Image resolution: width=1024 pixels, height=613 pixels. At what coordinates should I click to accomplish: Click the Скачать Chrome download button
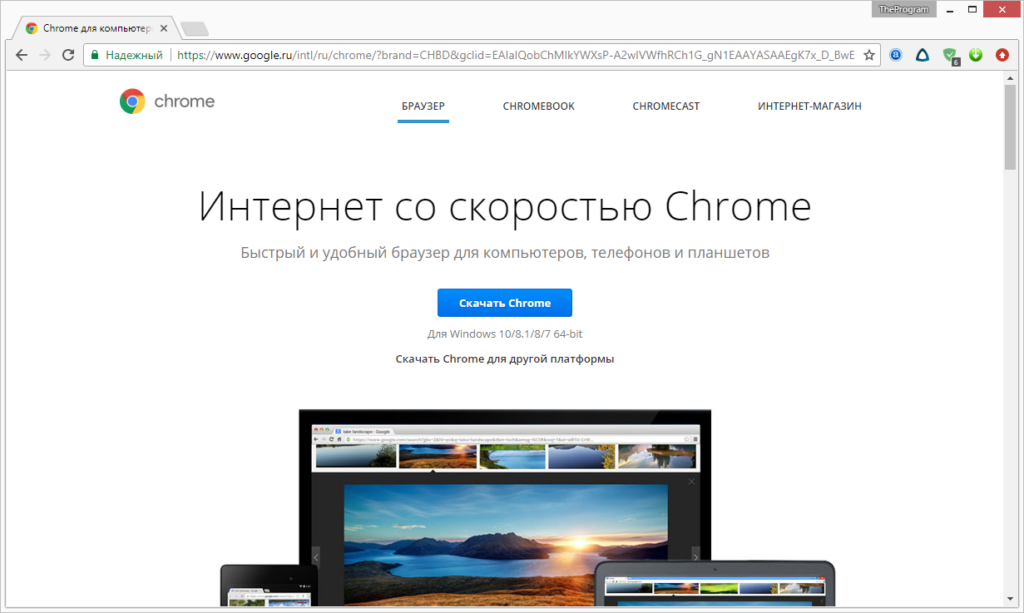(505, 303)
